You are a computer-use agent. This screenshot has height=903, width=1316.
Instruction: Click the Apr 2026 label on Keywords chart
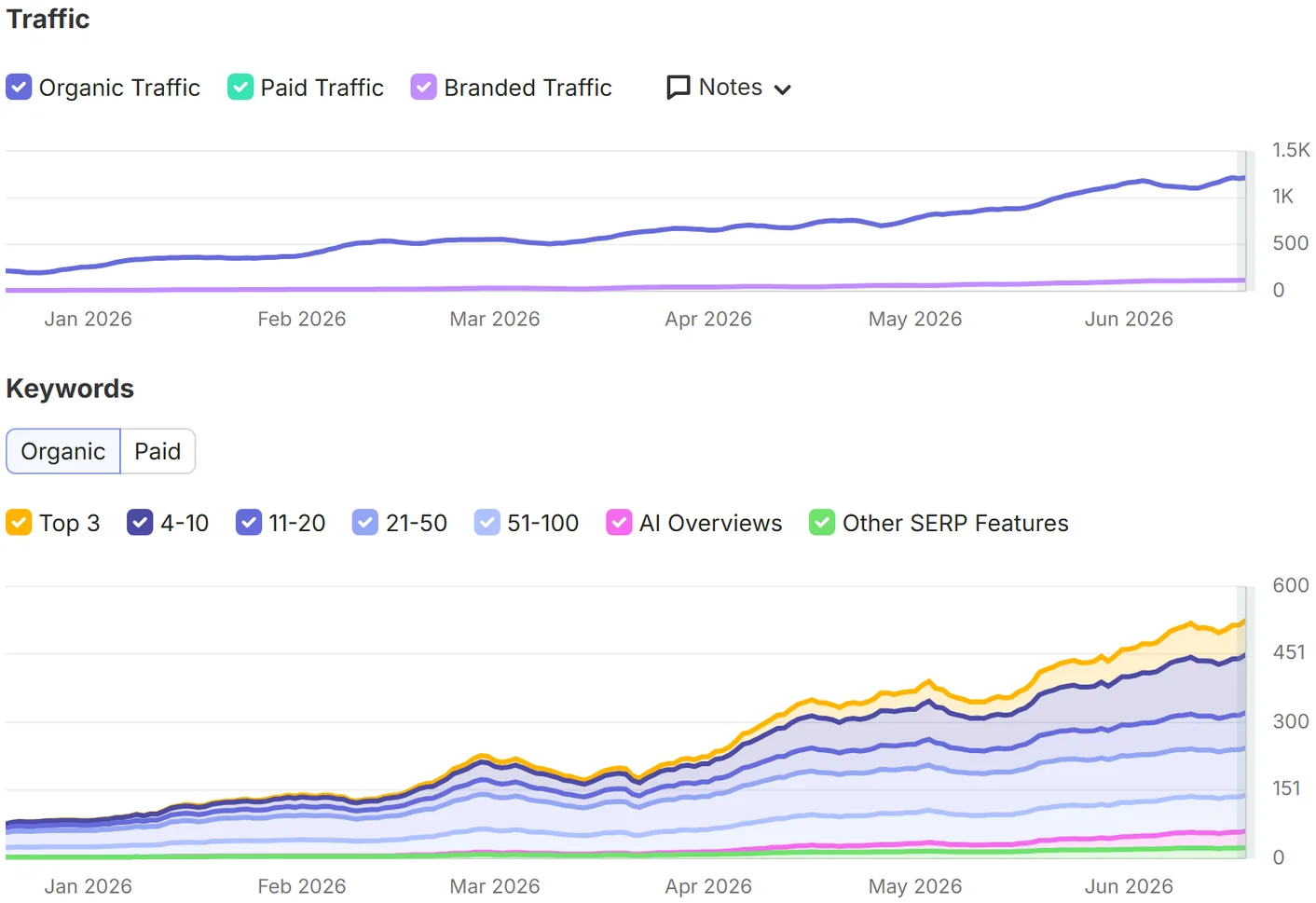(708, 886)
